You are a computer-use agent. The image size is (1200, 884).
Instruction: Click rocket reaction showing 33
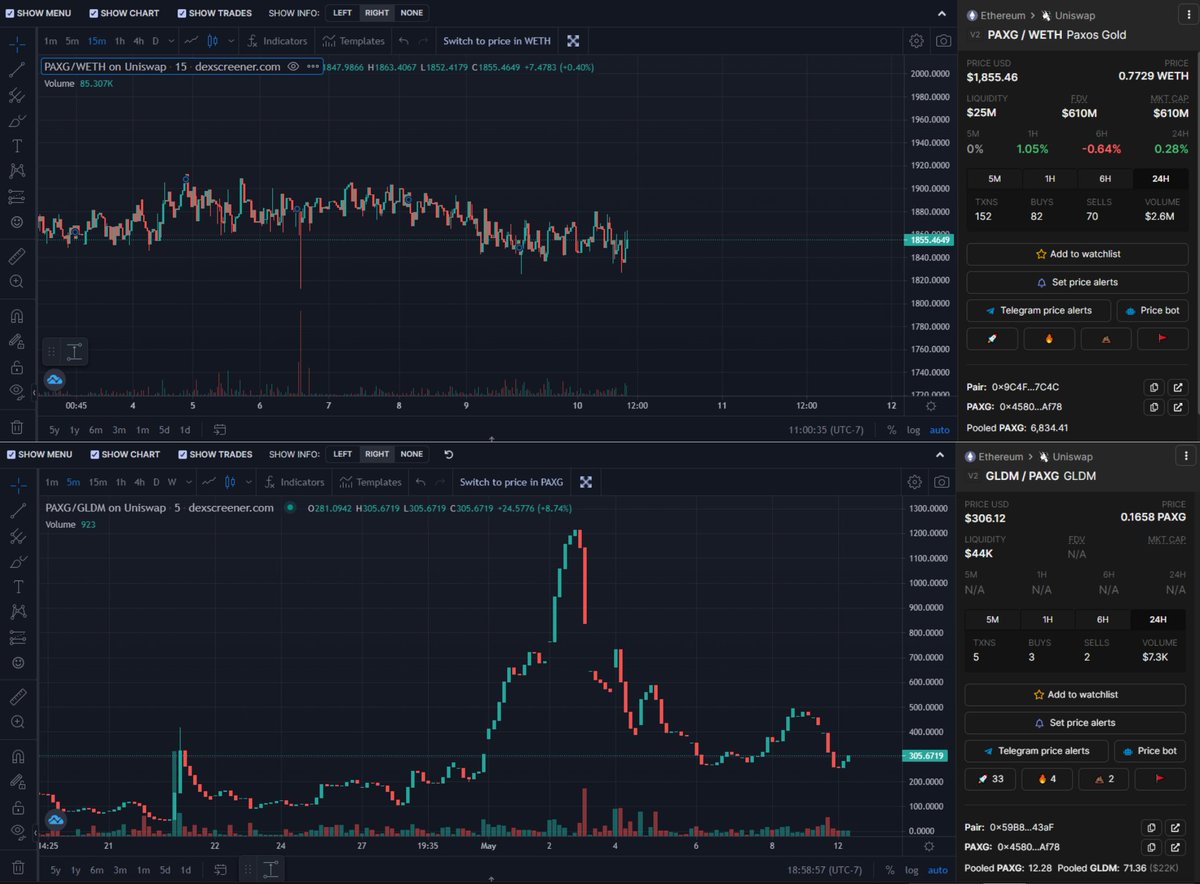click(x=990, y=779)
